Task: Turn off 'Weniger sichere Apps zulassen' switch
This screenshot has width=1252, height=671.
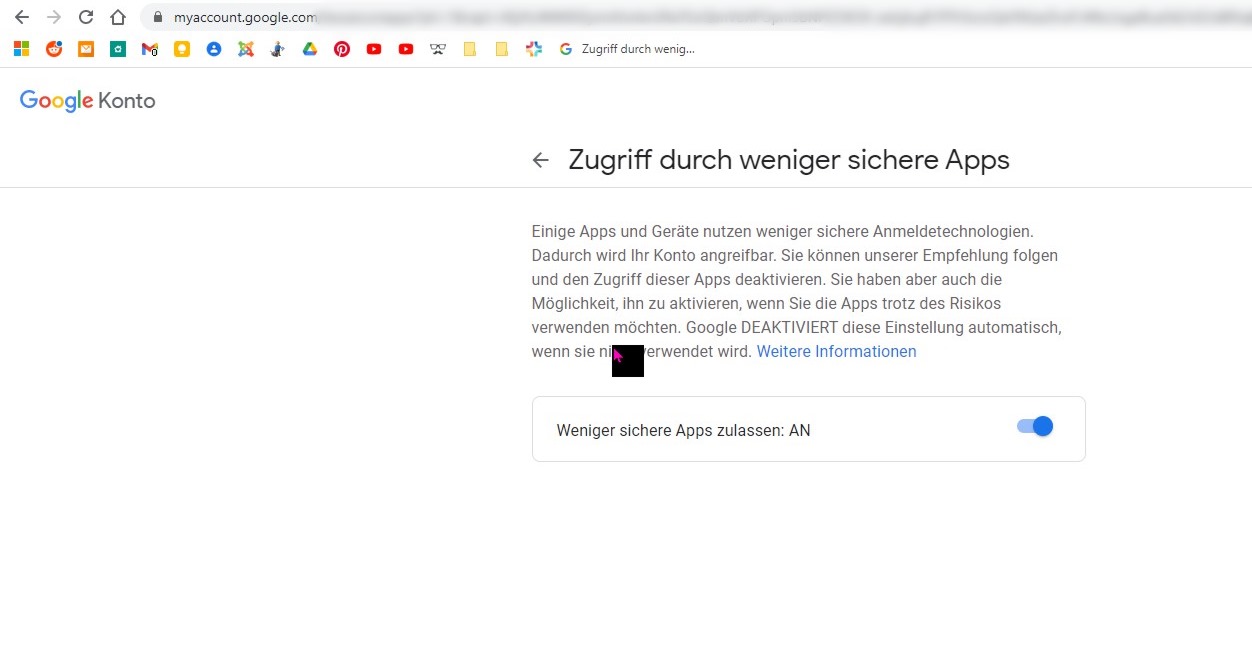Action: click(x=1035, y=427)
